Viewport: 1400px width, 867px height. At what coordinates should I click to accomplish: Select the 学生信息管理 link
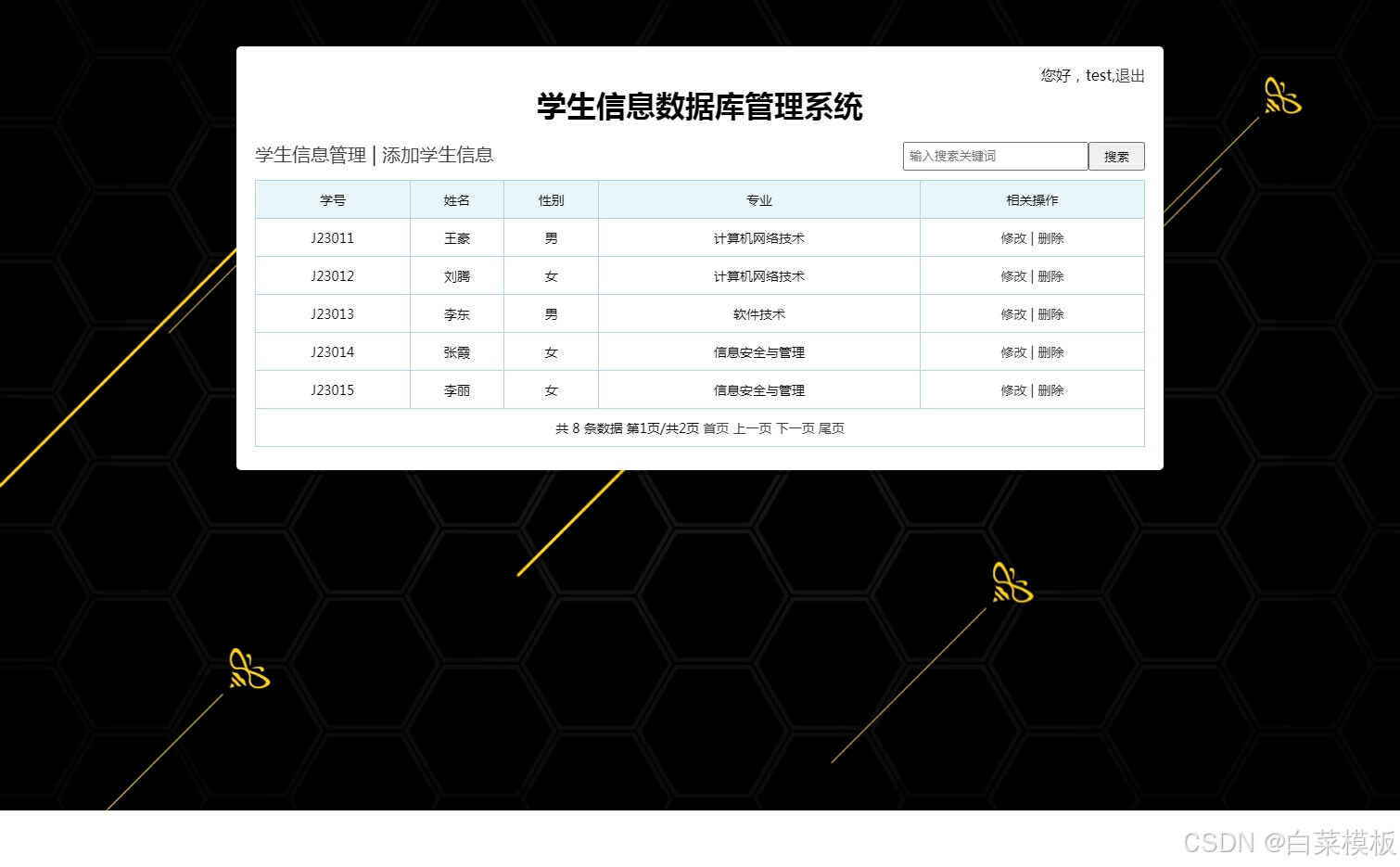[307, 155]
